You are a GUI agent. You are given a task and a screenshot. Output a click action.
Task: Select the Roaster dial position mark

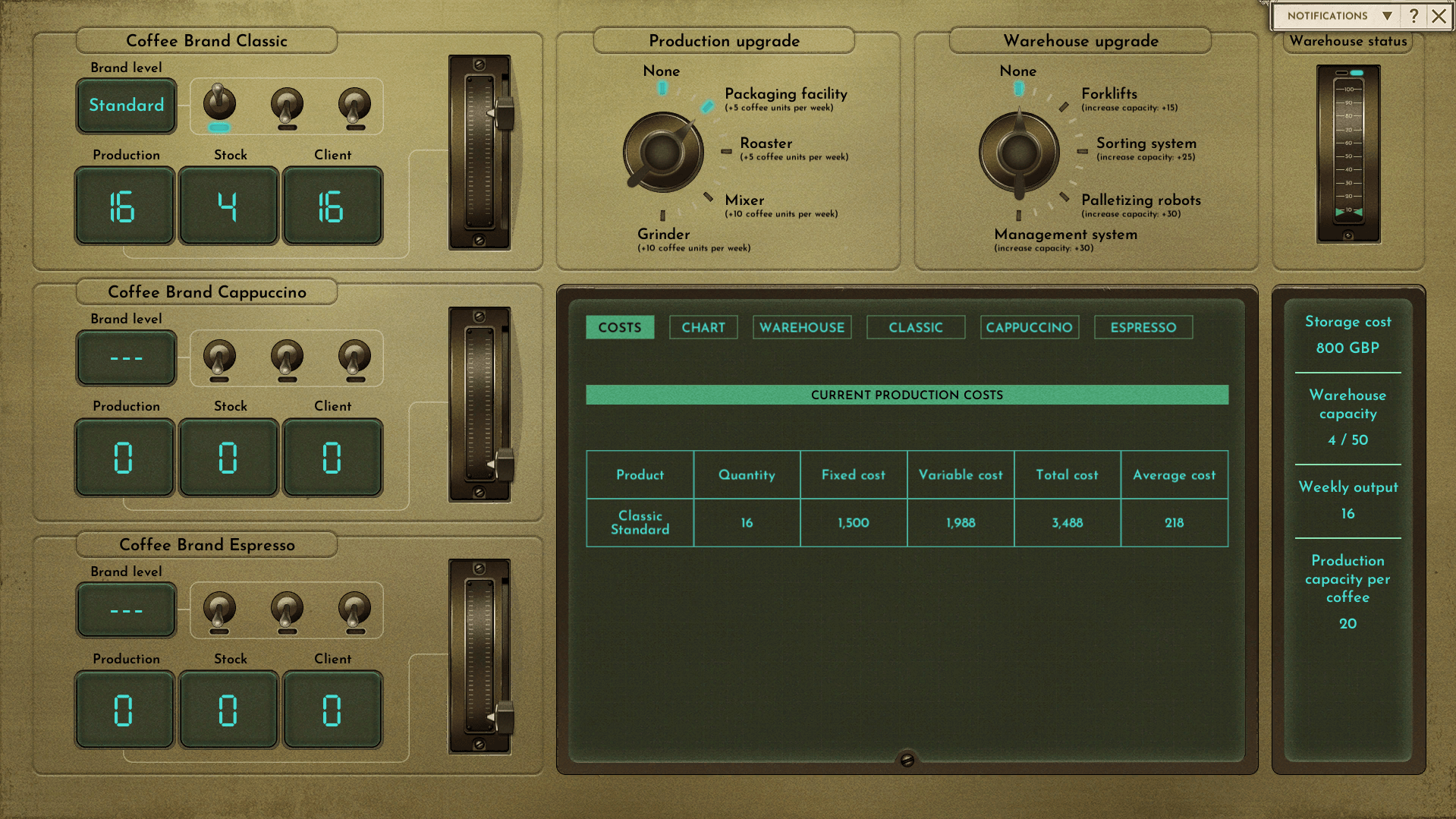coord(726,151)
